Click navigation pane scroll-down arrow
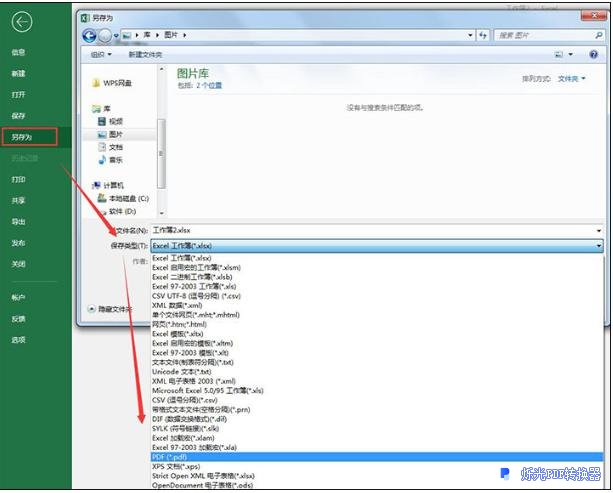The height and width of the screenshot is (493, 613). pos(161,213)
